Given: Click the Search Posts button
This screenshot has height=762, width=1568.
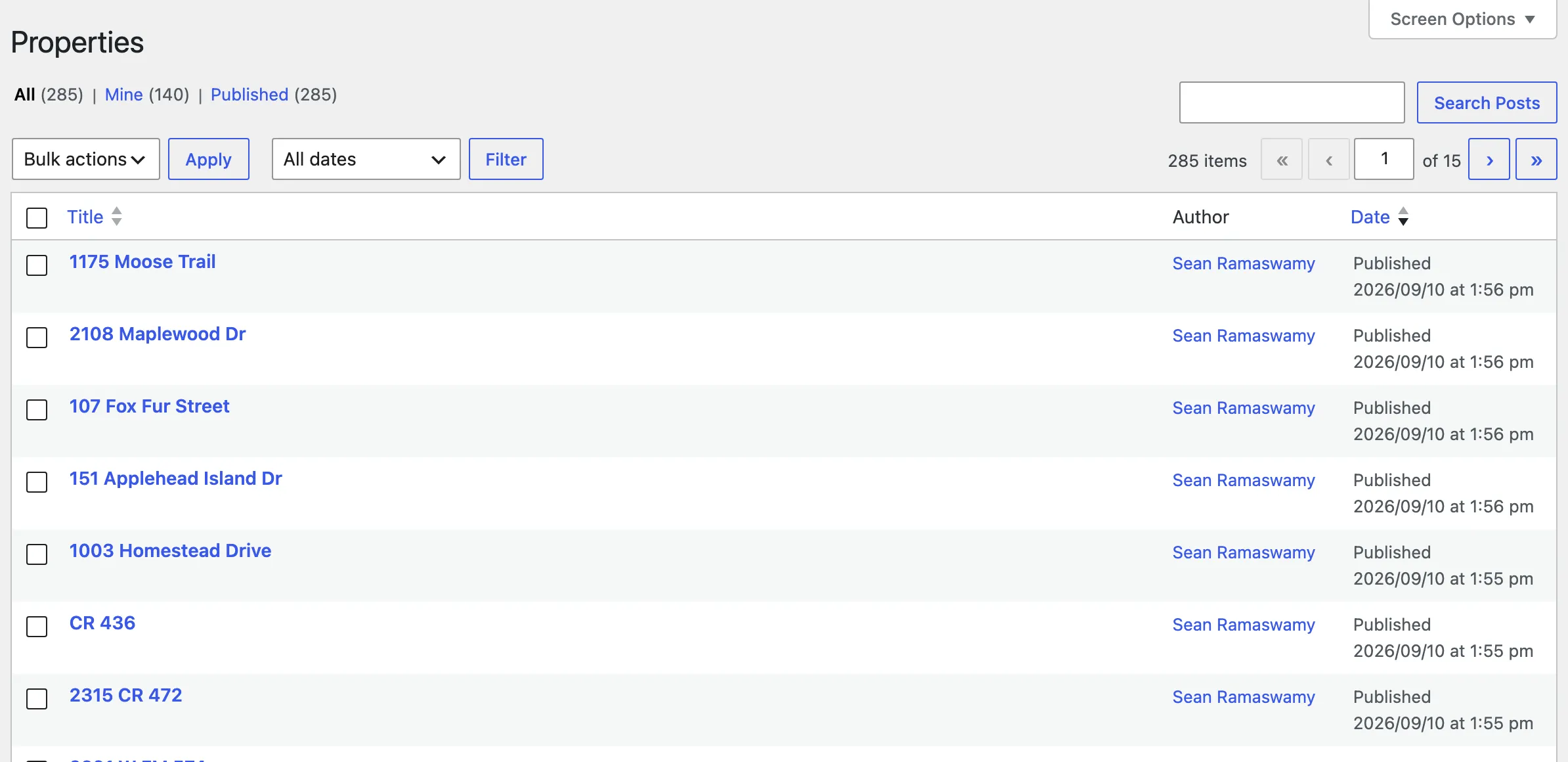Looking at the screenshot, I should 1487,102.
